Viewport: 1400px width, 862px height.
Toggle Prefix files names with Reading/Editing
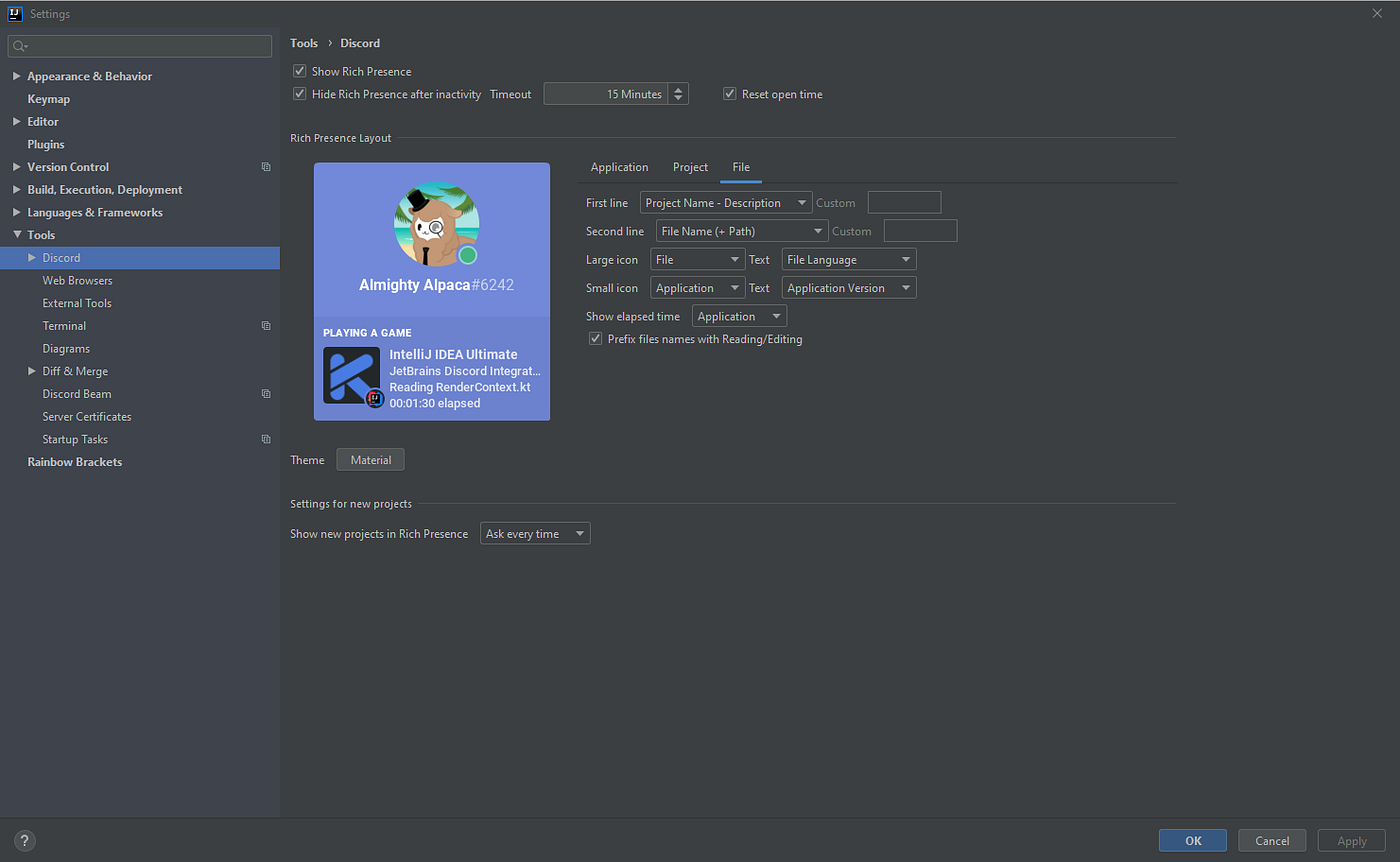point(596,339)
